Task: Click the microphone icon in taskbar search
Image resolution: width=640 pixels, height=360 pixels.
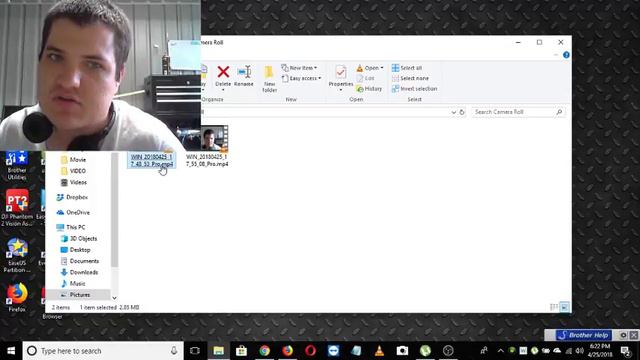Action: point(174,351)
